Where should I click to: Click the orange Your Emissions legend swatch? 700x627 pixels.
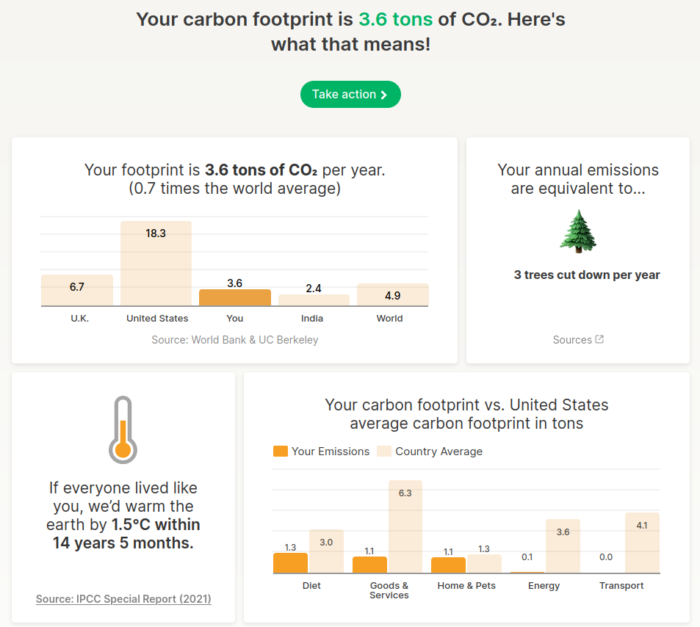tap(280, 451)
